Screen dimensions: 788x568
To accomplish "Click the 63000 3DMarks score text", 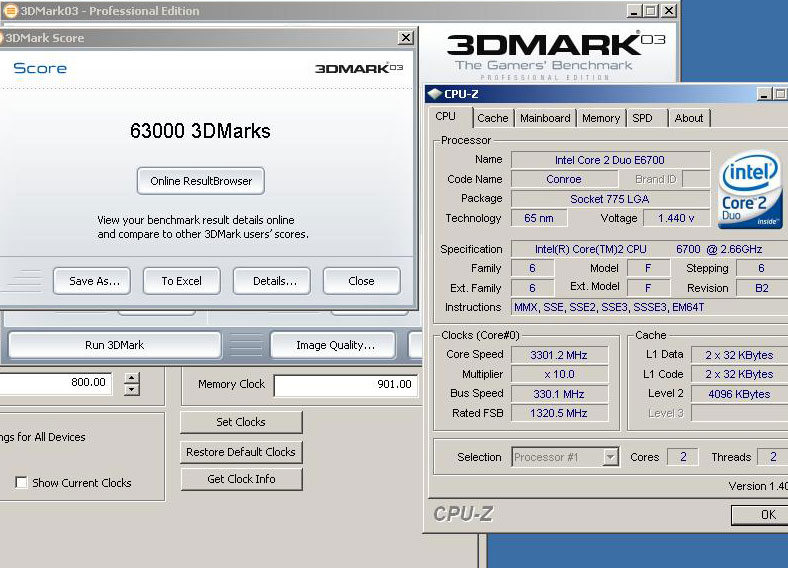I will [200, 131].
